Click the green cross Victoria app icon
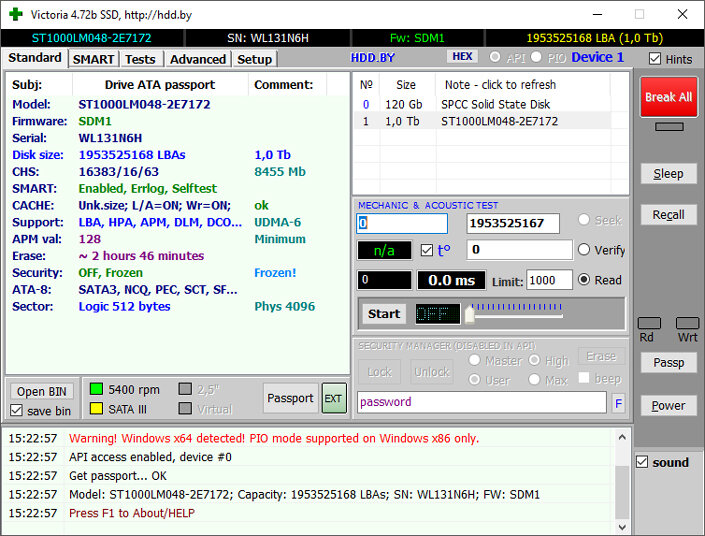 point(16,14)
